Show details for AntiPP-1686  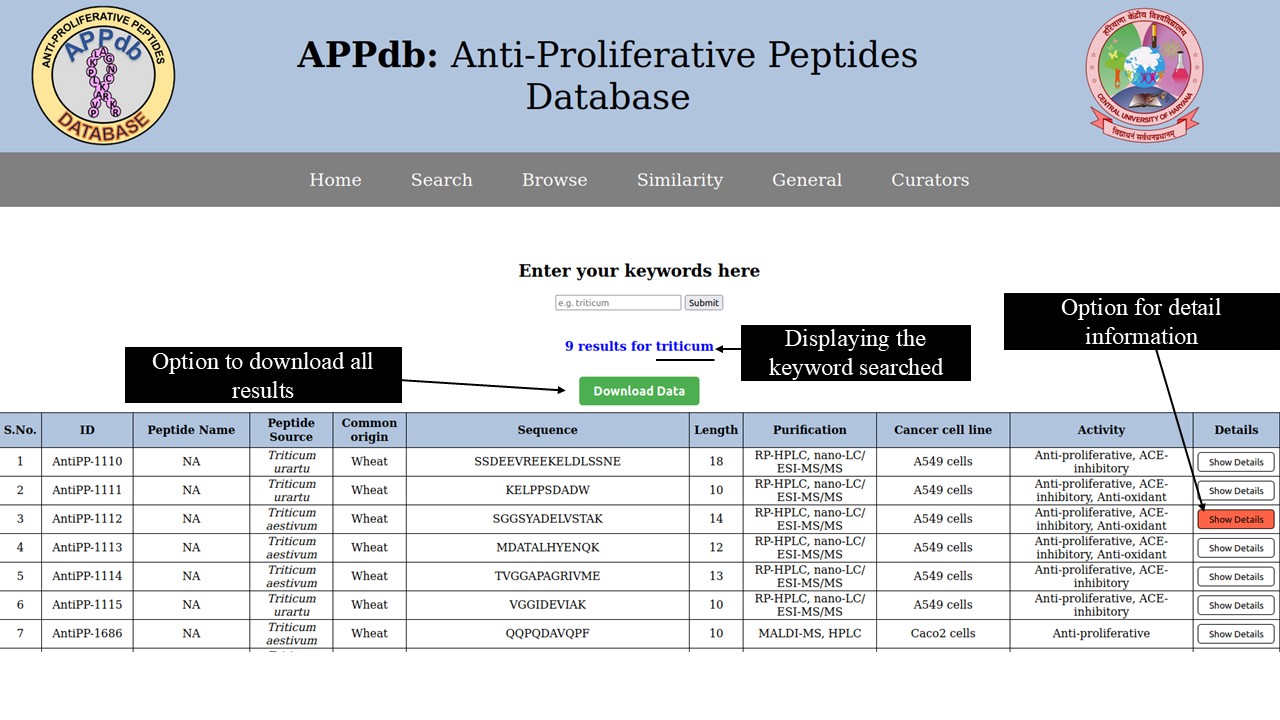tap(1236, 634)
